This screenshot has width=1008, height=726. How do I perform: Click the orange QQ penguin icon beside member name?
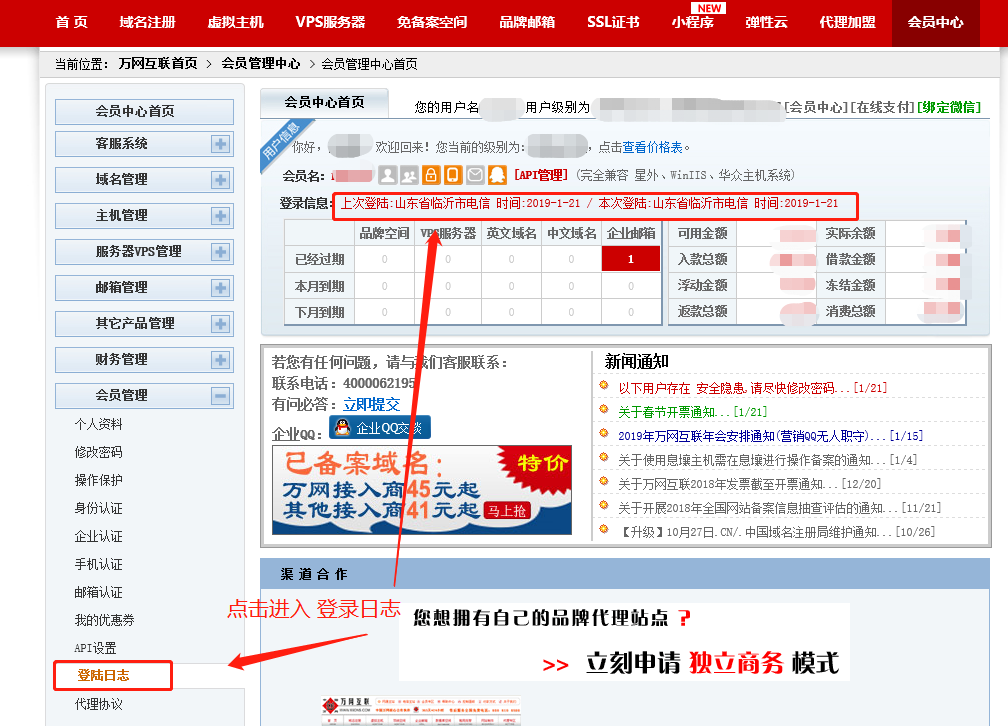[497, 175]
